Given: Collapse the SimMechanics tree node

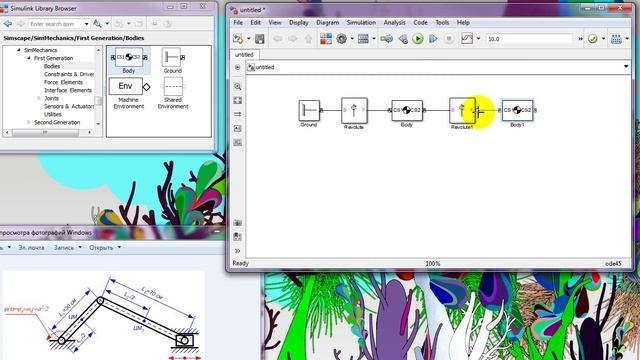Looking at the screenshot, I should click(x=18, y=50).
